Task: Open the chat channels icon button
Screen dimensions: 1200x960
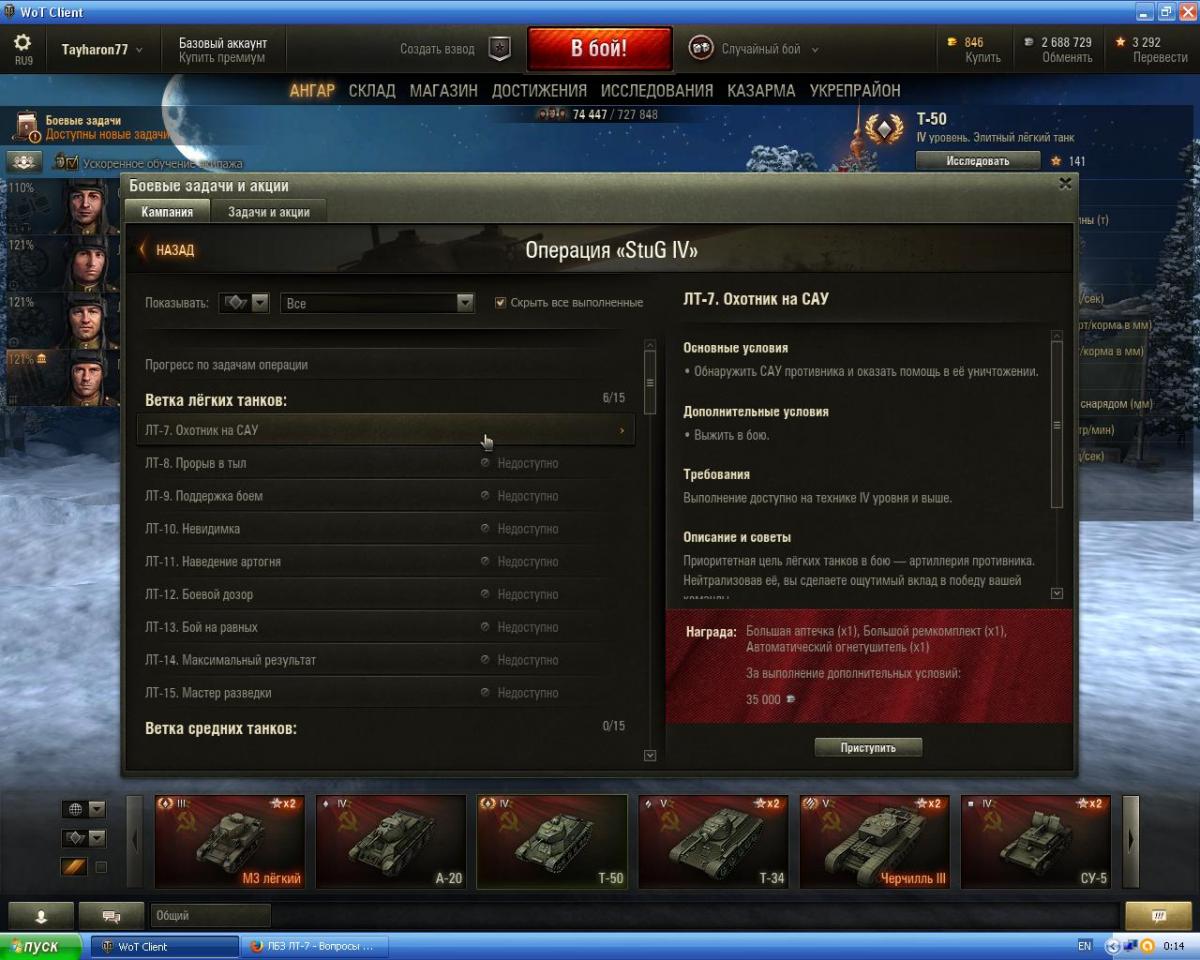Action: click(x=111, y=915)
